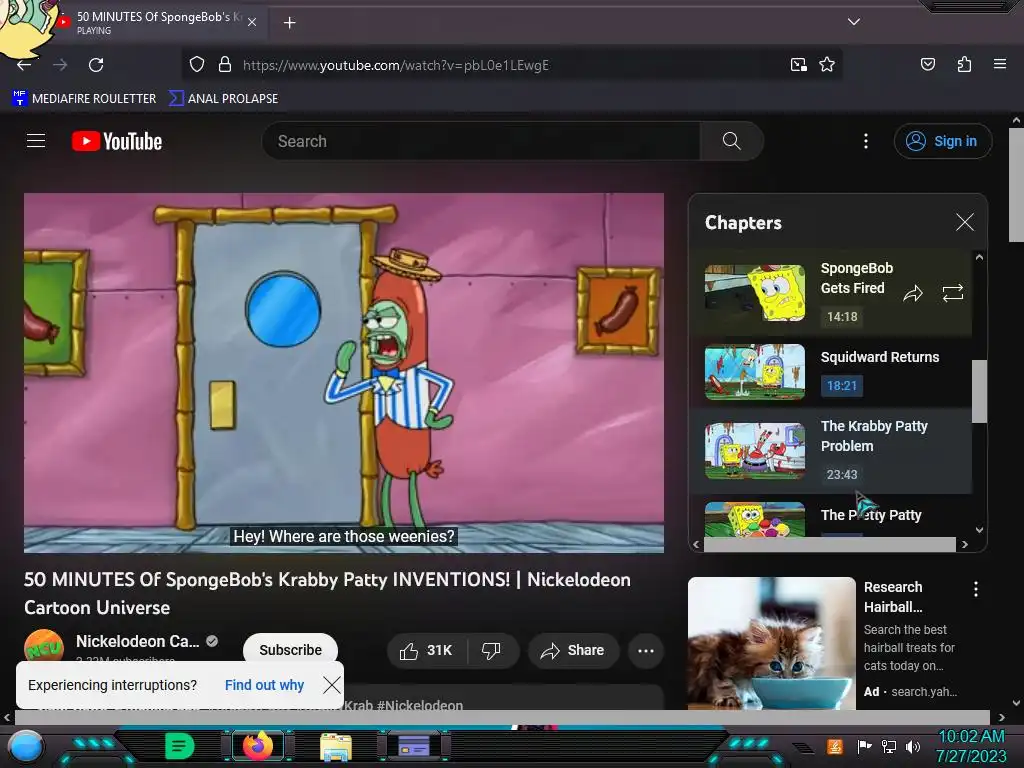This screenshot has height=768, width=1024.
Task: Go to the YouTube home logo
Action: tap(117, 141)
